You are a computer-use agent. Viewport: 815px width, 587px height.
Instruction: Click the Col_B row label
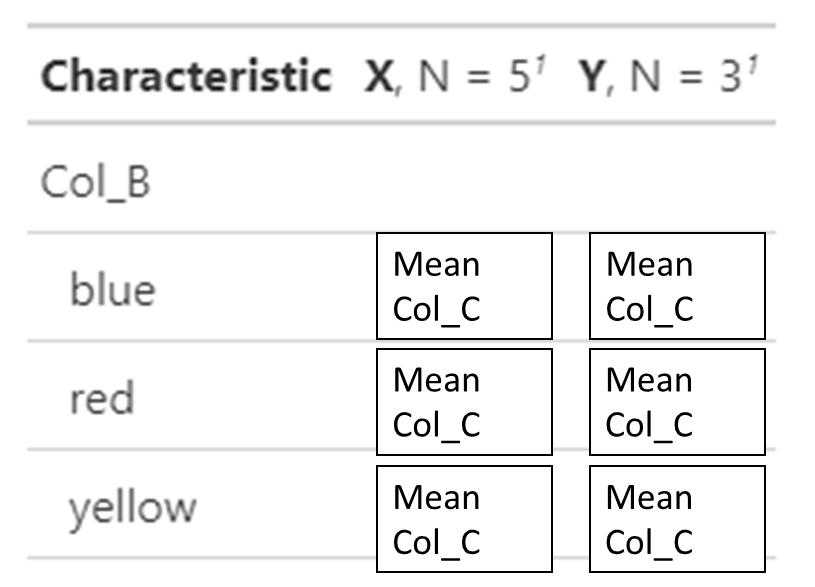[96, 182]
